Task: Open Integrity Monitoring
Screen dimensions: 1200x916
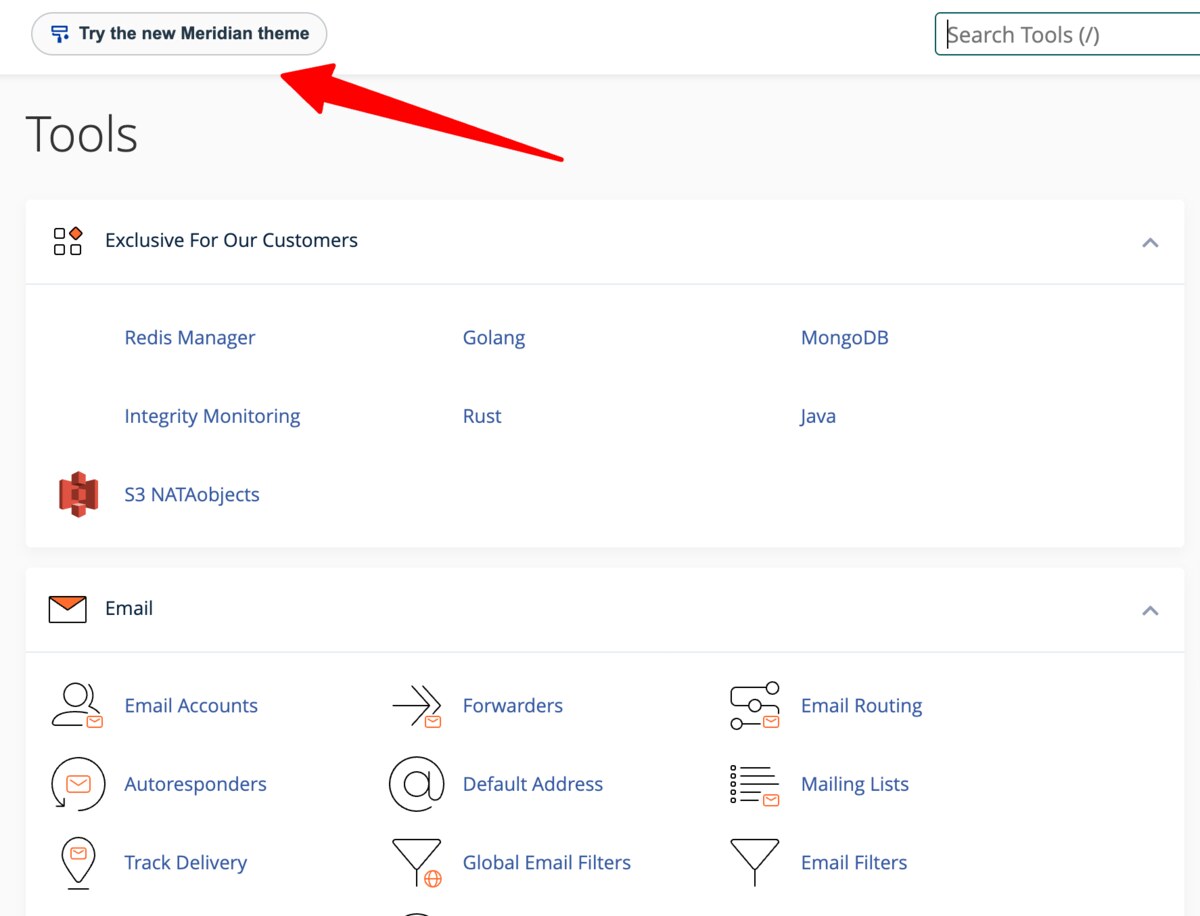Action: [x=212, y=416]
